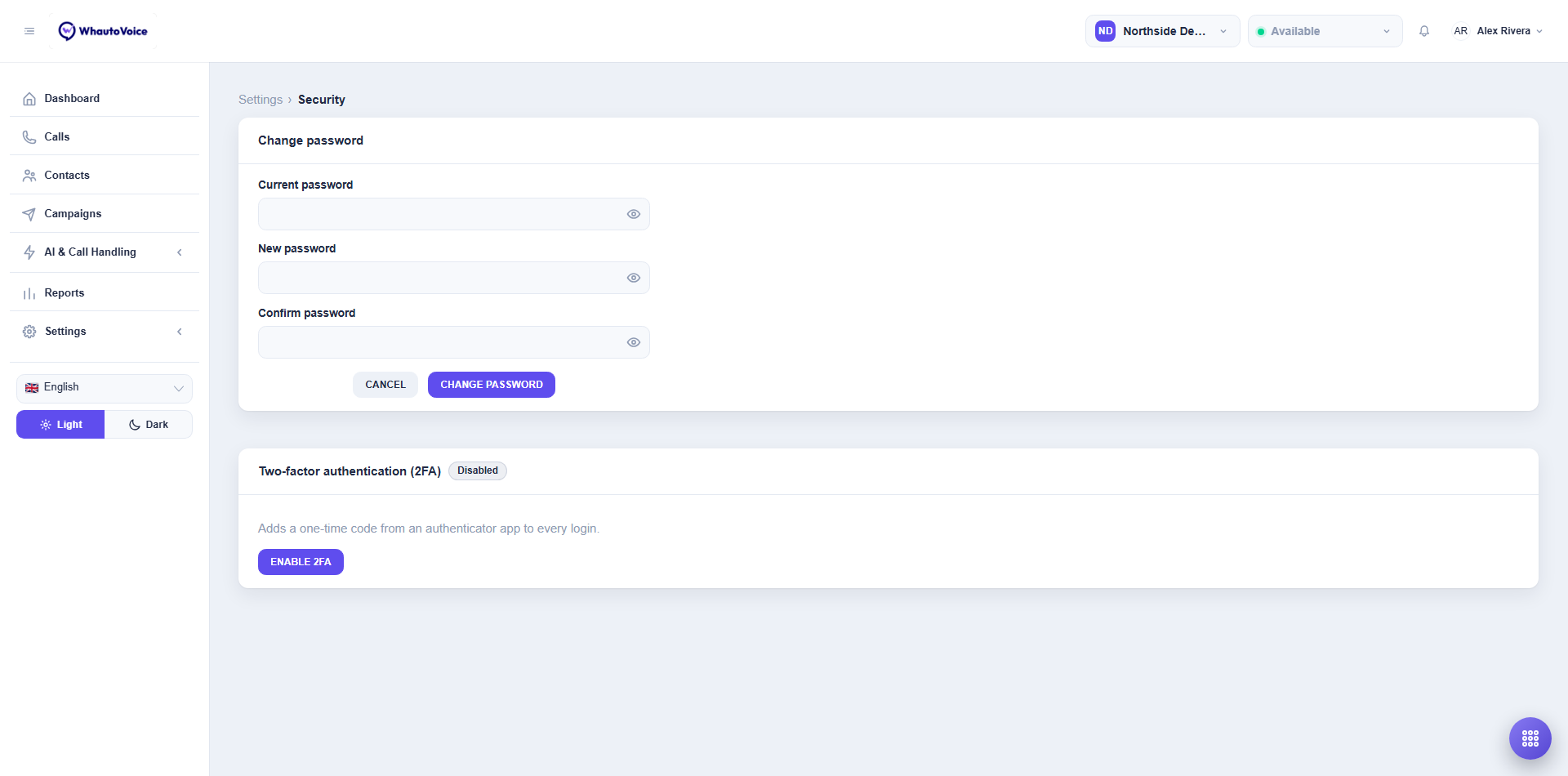Click the ND workspace badge

1105,31
